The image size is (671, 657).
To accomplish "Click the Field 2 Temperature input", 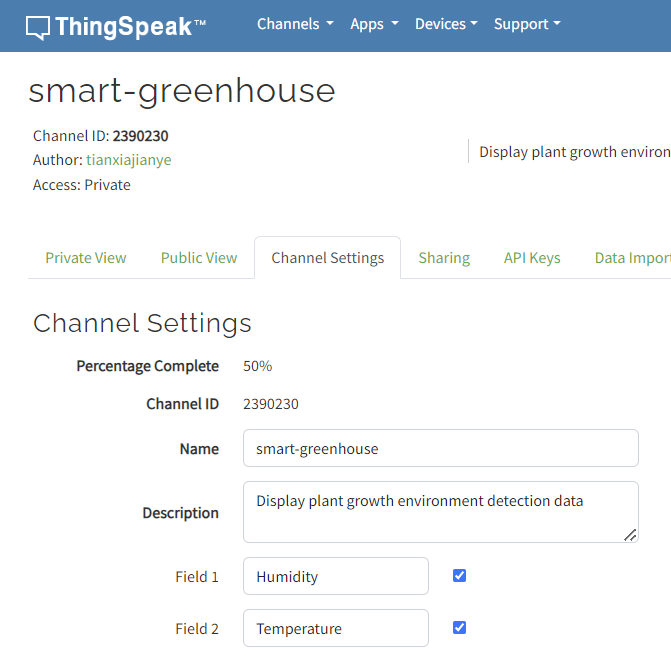I will click(x=336, y=628).
